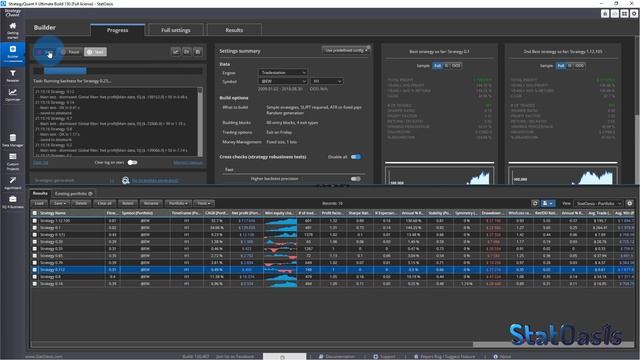Open the Engine dropdown

[282, 73]
